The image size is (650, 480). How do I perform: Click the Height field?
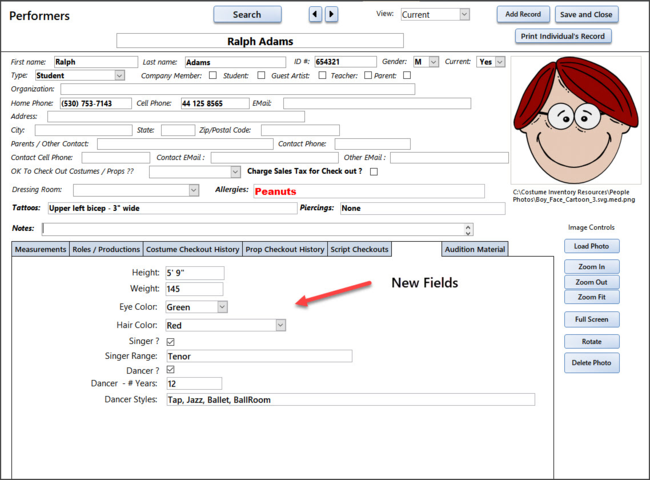pyautogui.click(x=195, y=273)
